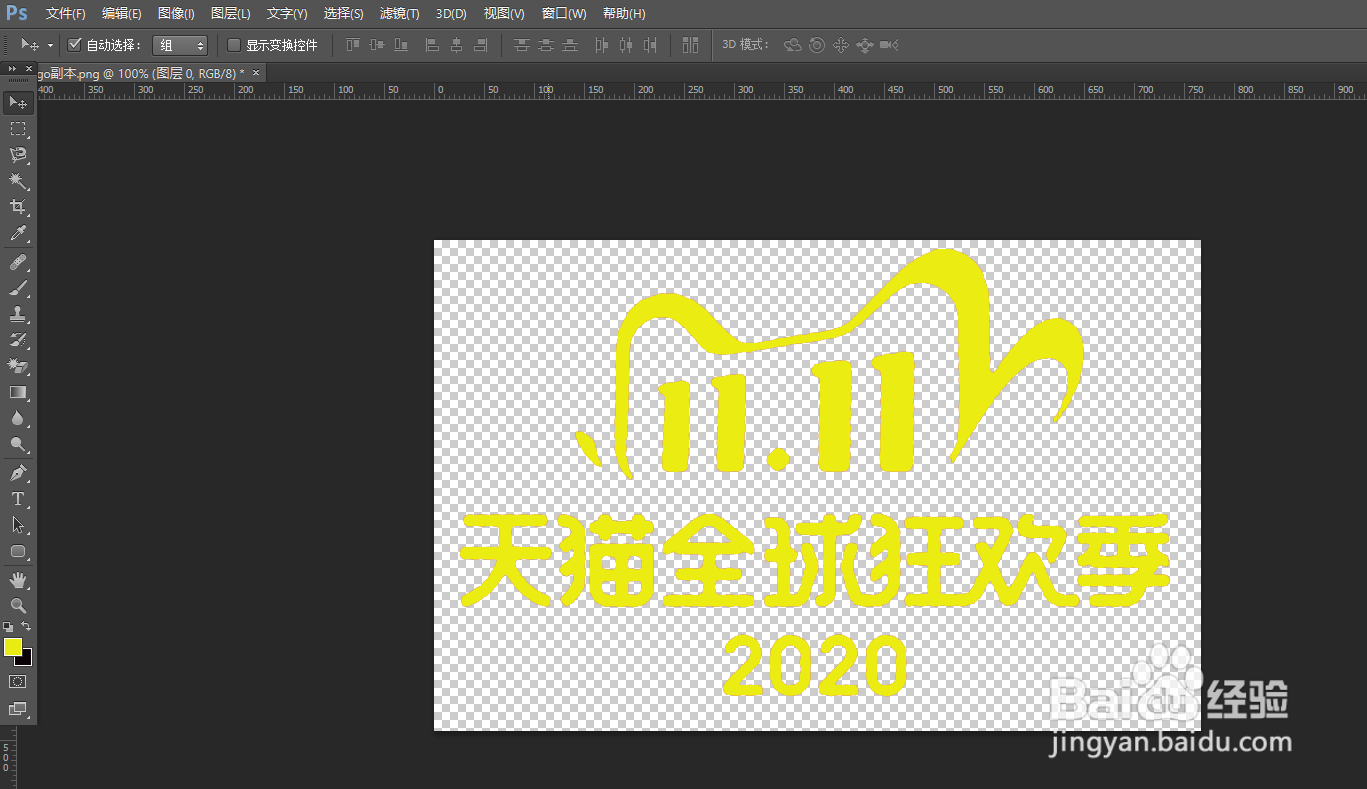Align bottom edges button
1367x789 pixels.
click(x=401, y=45)
